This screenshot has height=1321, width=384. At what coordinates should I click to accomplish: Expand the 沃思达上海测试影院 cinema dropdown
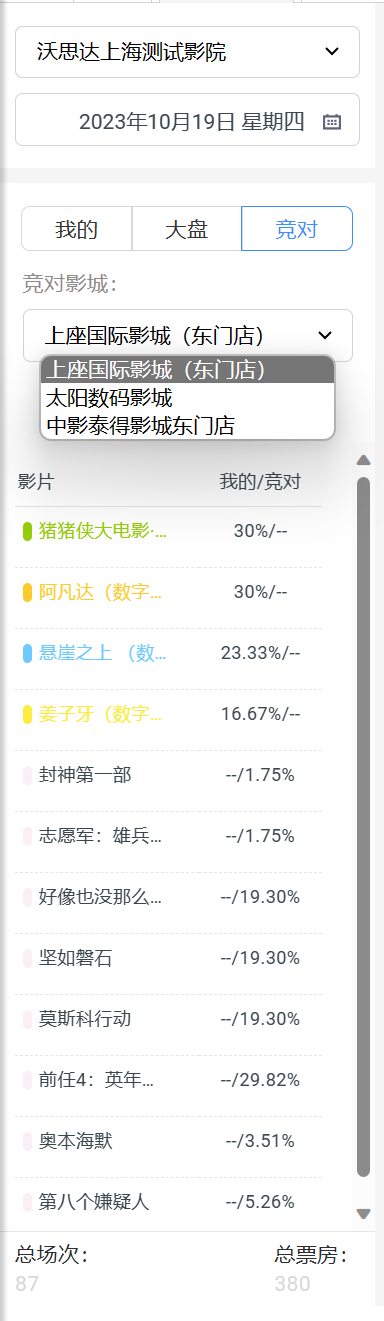pos(187,52)
